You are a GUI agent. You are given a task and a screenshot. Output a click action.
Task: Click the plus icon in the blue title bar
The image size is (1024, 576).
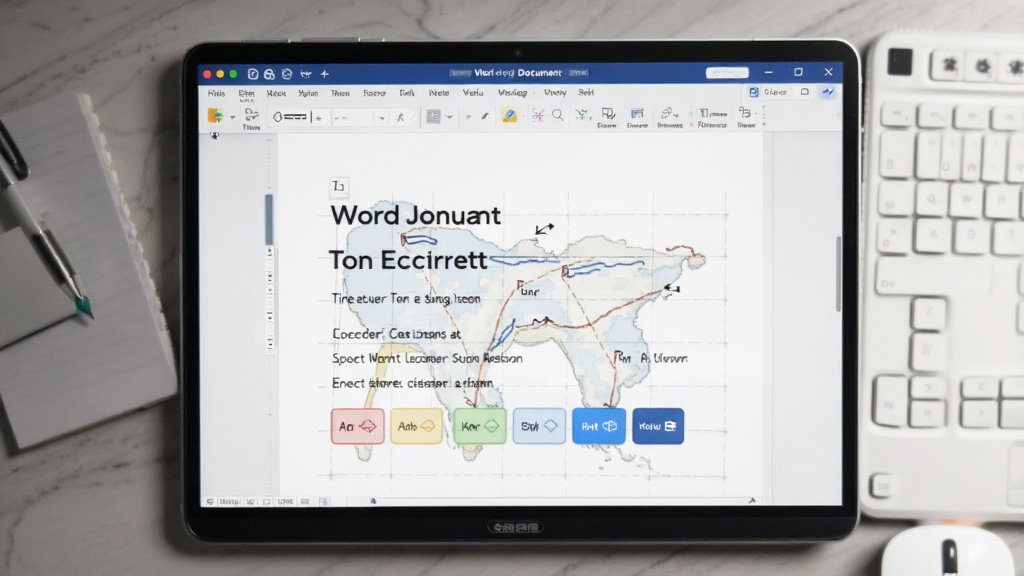click(x=325, y=74)
